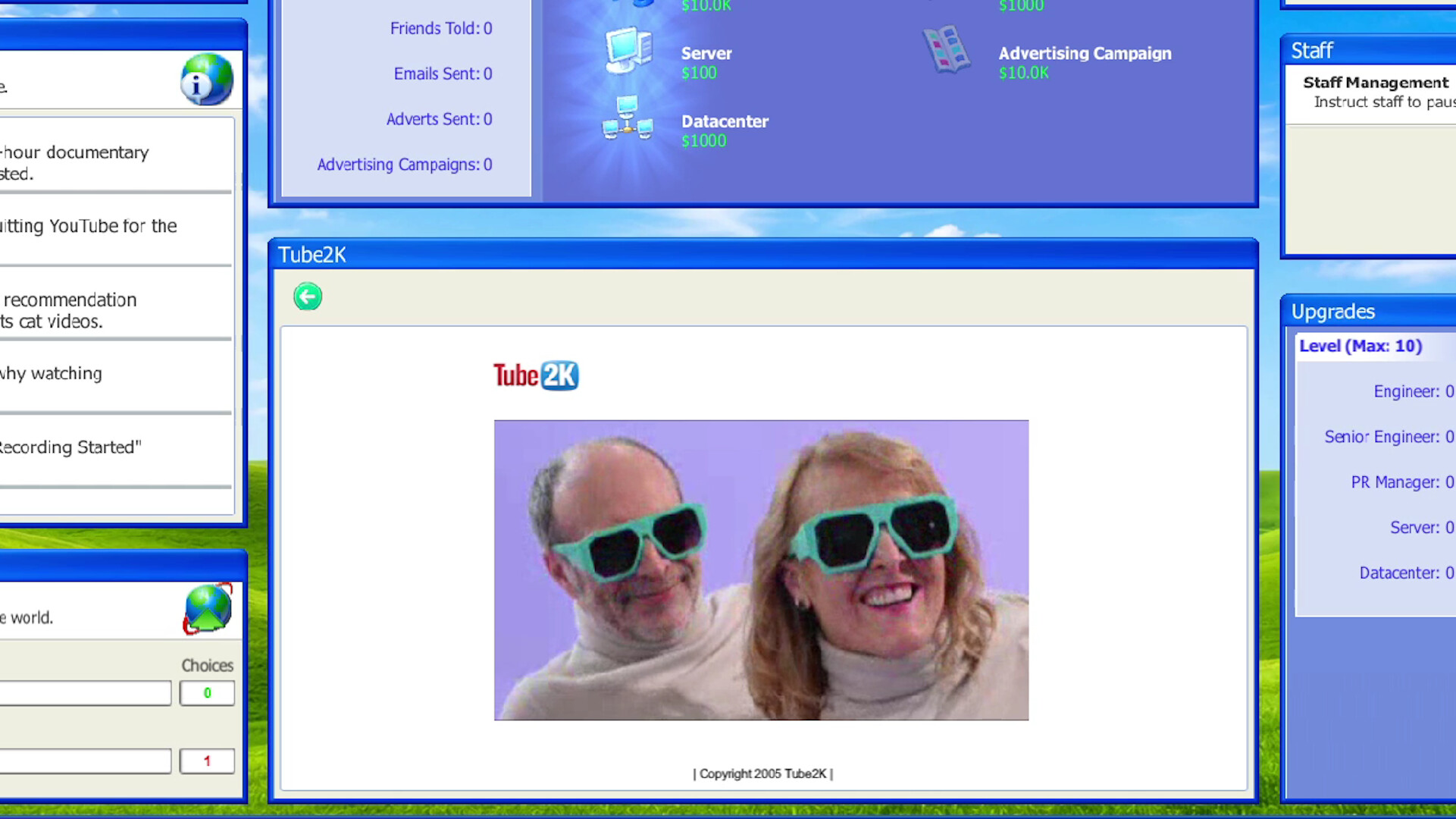The width and height of the screenshot is (1456, 819).
Task: Click the Choices column label
Action: point(207,665)
